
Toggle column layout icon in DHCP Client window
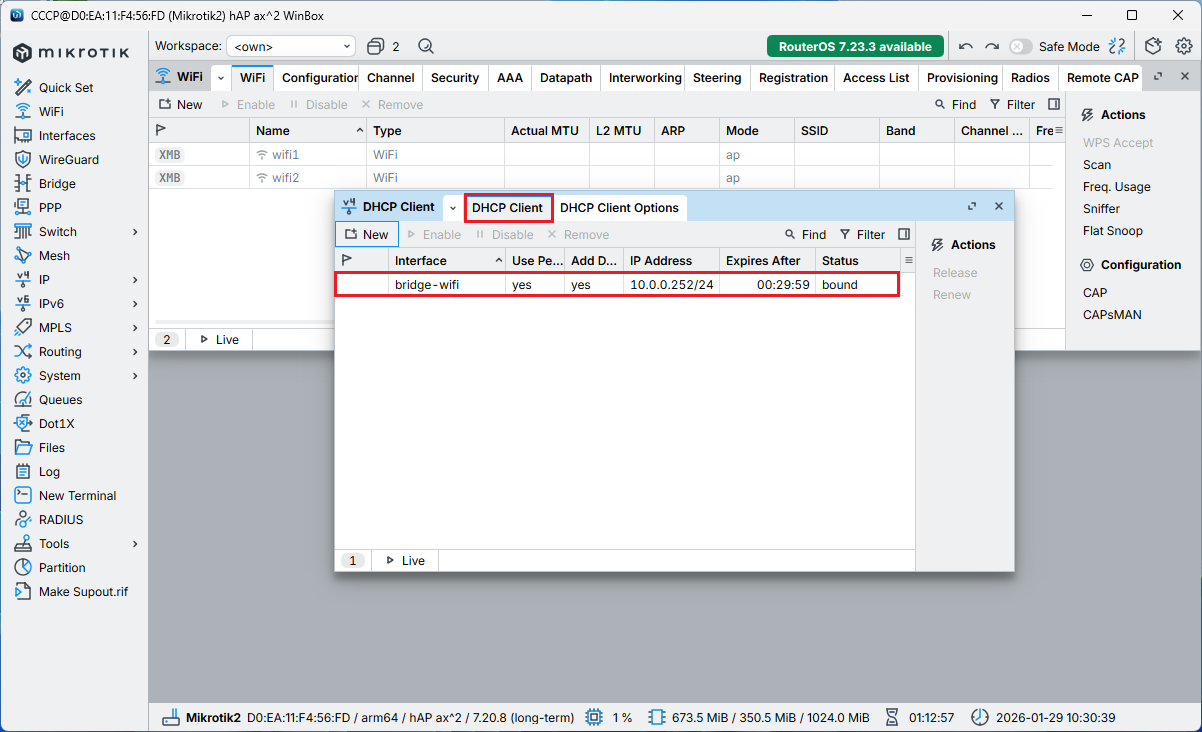tap(904, 235)
